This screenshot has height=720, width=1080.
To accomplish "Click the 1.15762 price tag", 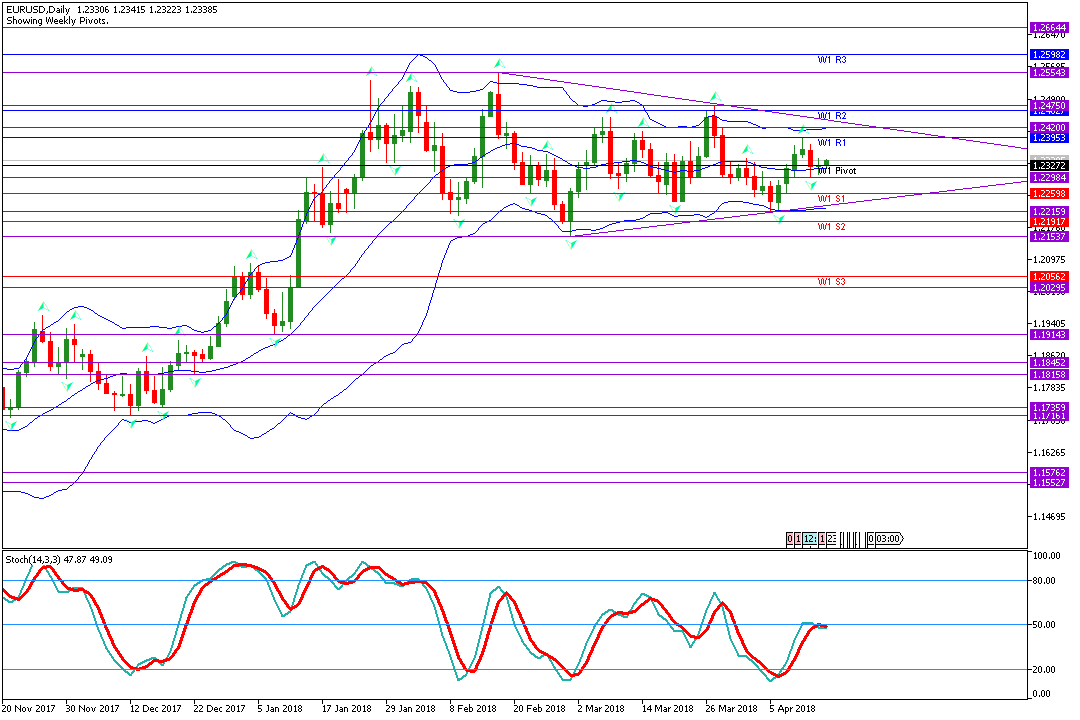I will click(1049, 473).
